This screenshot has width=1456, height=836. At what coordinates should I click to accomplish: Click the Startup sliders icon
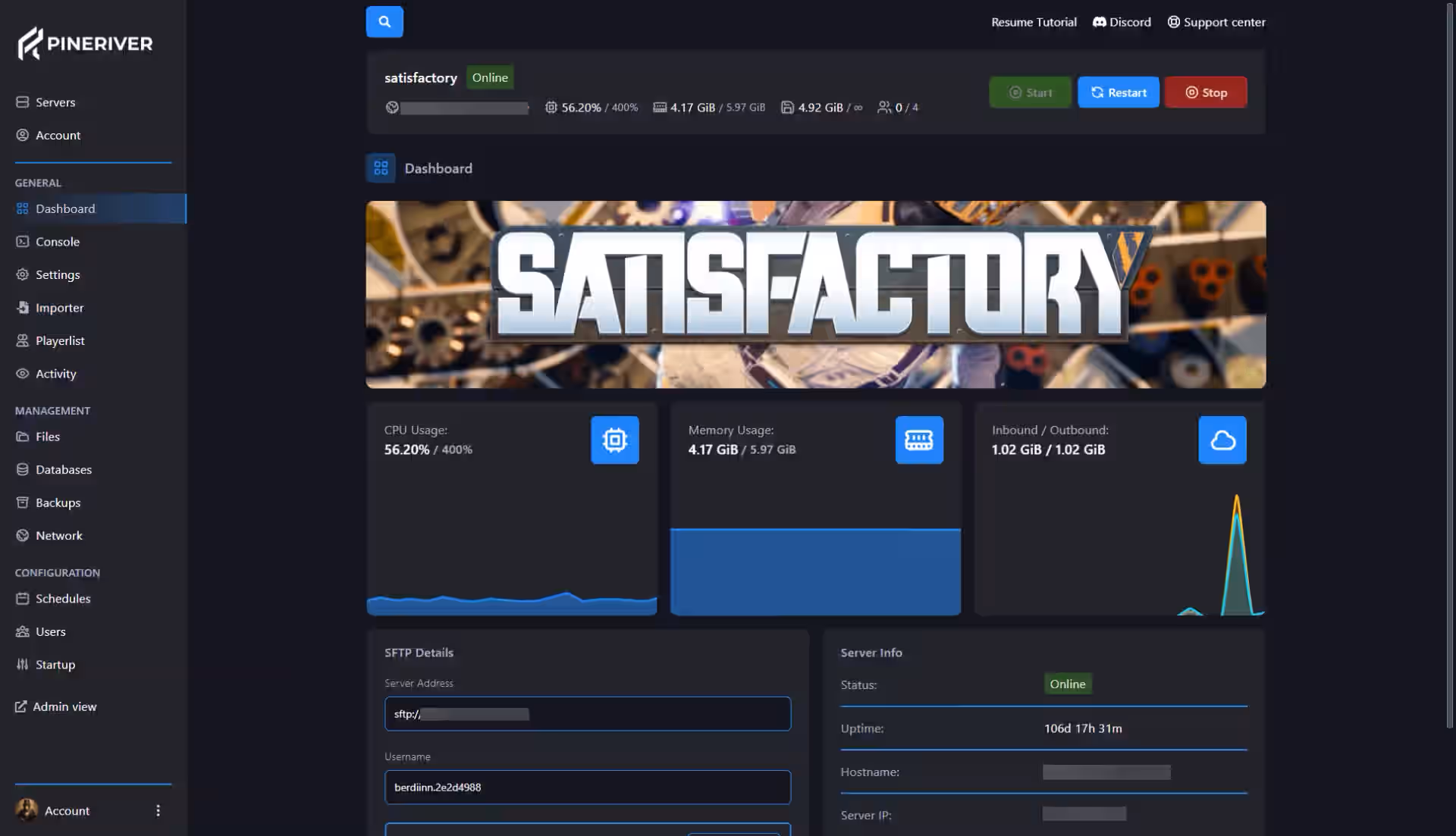point(23,664)
